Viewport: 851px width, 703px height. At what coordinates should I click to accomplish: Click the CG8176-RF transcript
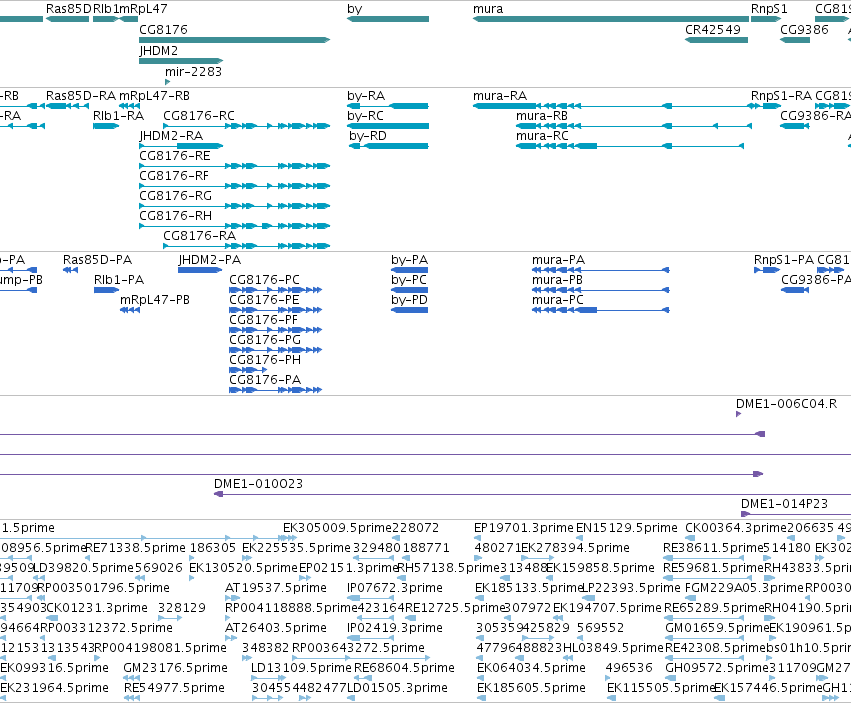(234, 186)
